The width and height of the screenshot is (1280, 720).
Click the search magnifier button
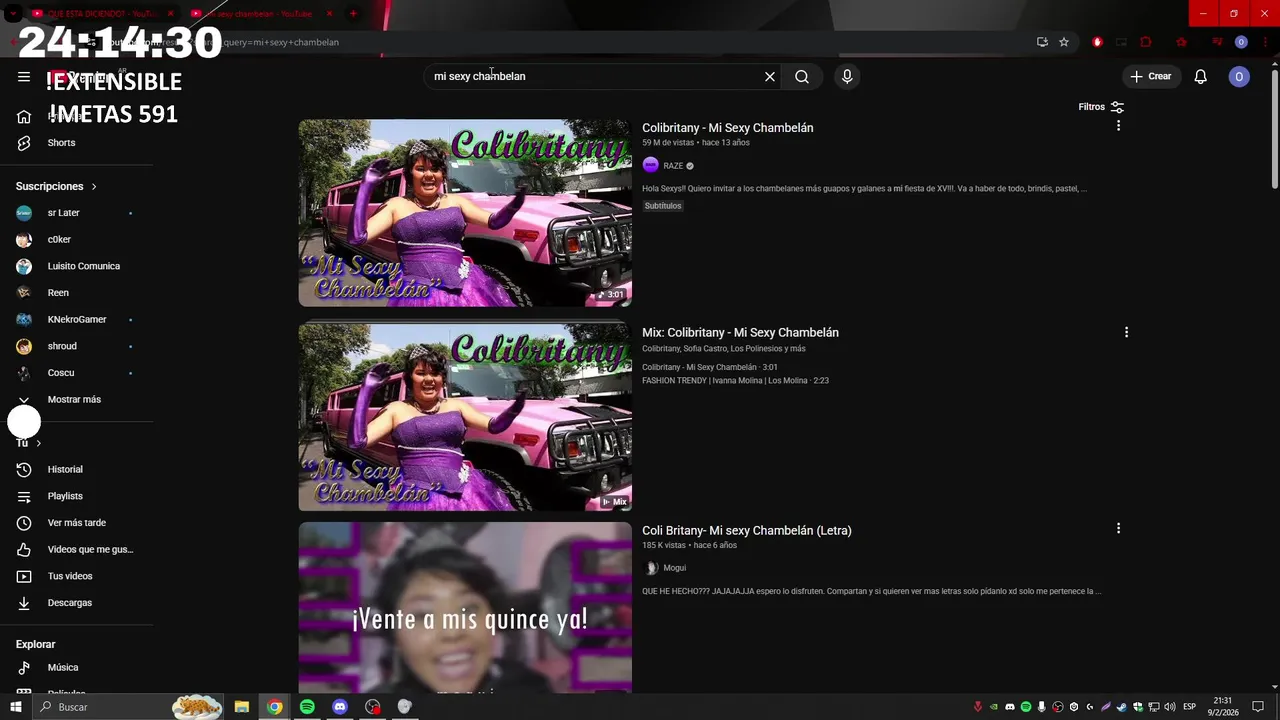tap(802, 76)
